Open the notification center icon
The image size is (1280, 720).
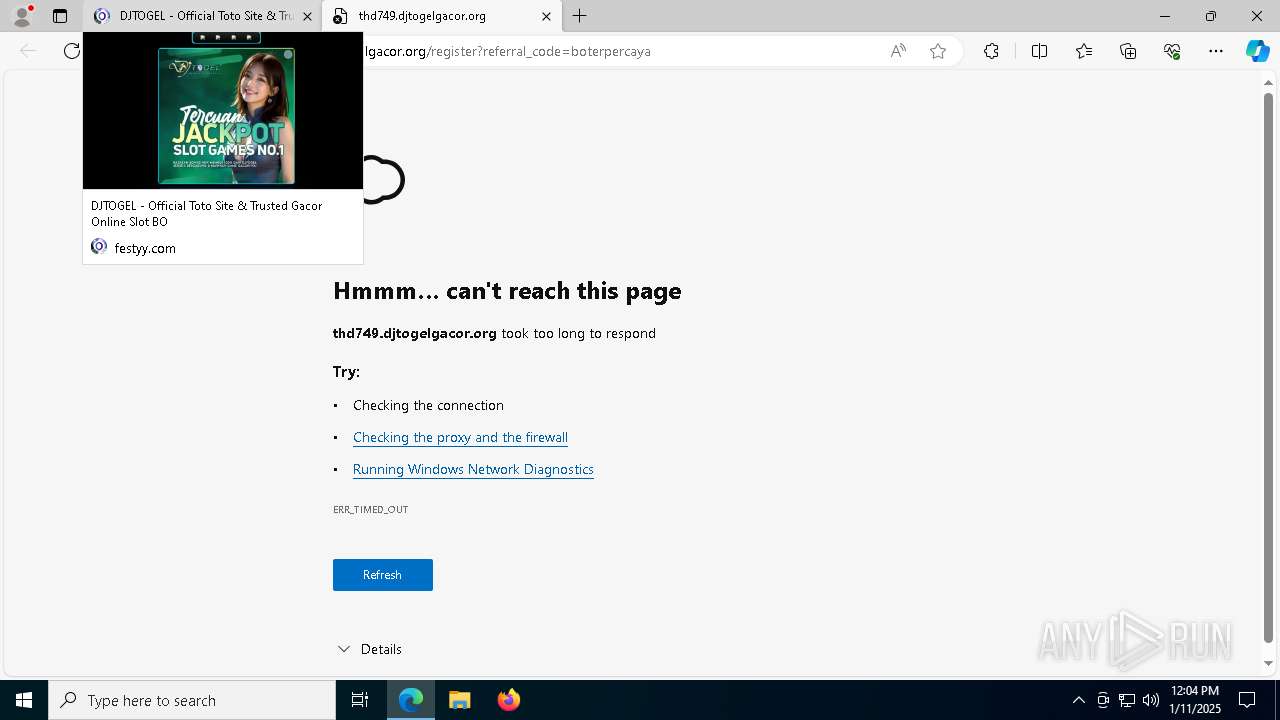(x=1247, y=700)
